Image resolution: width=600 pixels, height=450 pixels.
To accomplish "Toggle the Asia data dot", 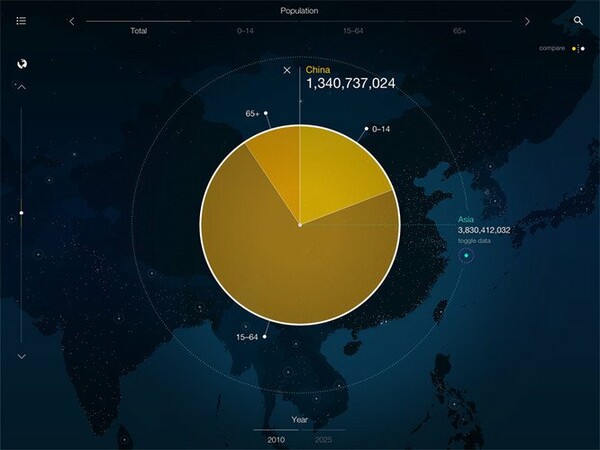I will pos(466,255).
